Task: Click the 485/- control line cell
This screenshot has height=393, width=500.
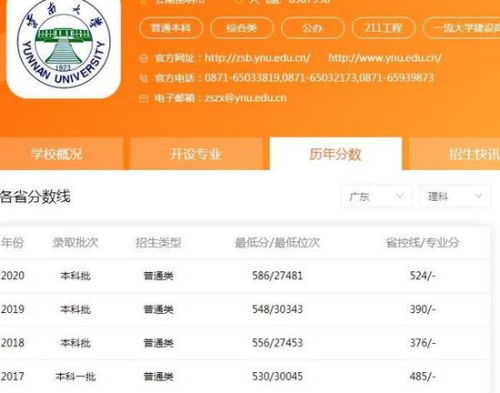Action: tap(423, 377)
